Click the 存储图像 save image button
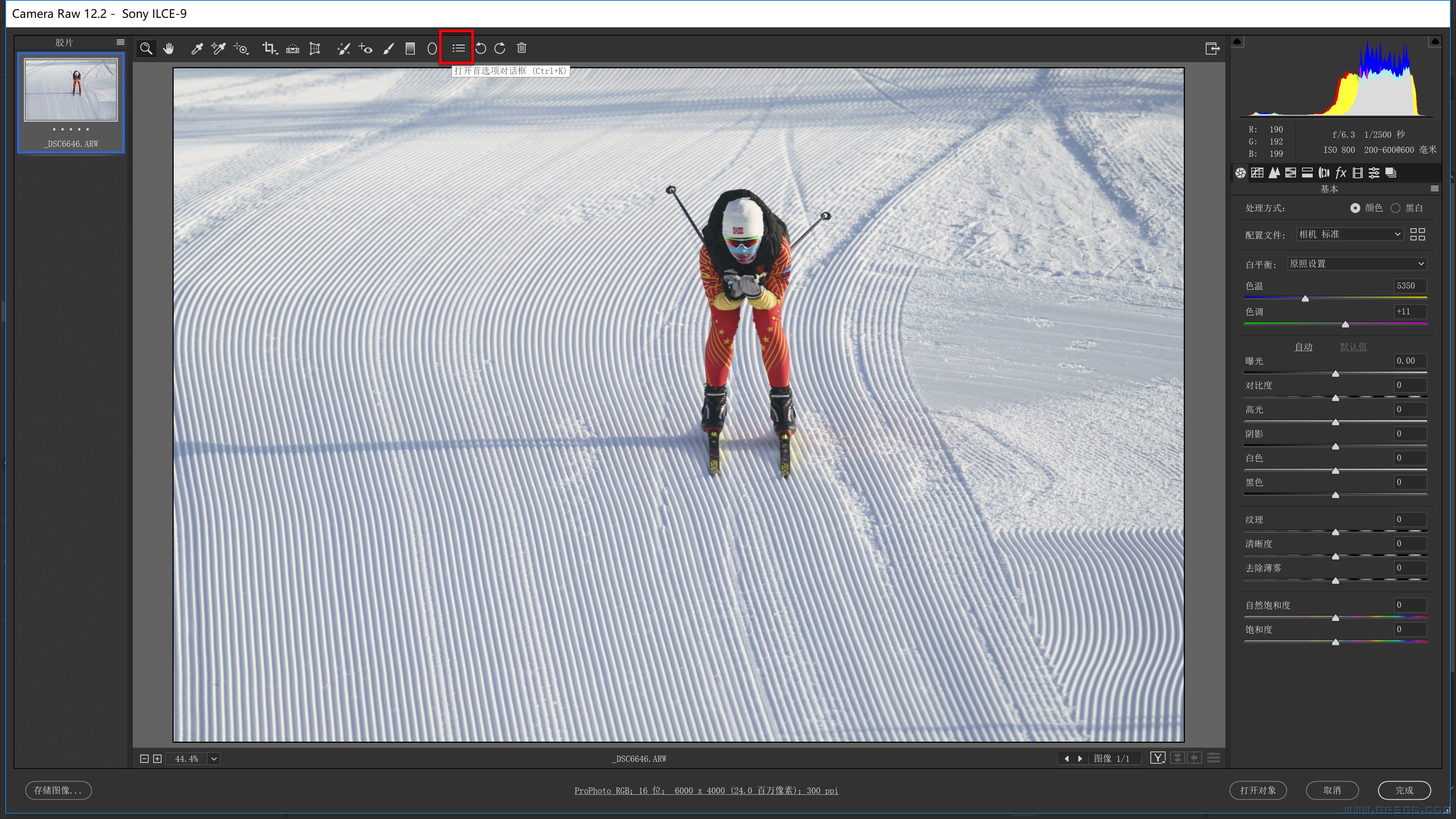The height and width of the screenshot is (819, 1456). click(58, 790)
